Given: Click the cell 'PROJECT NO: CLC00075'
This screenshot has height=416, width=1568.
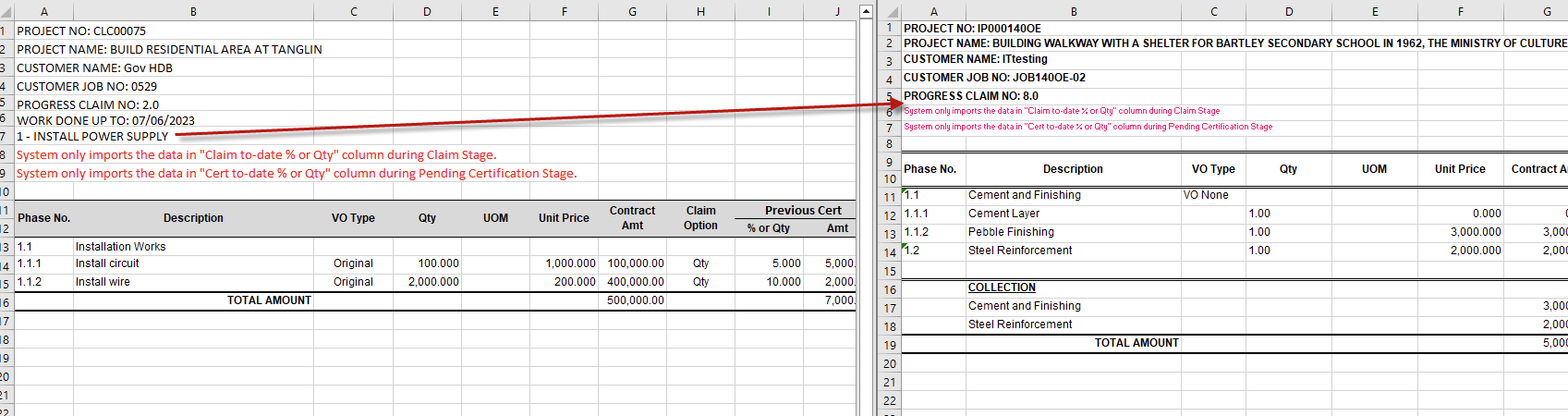Looking at the screenshot, I should click(81, 31).
